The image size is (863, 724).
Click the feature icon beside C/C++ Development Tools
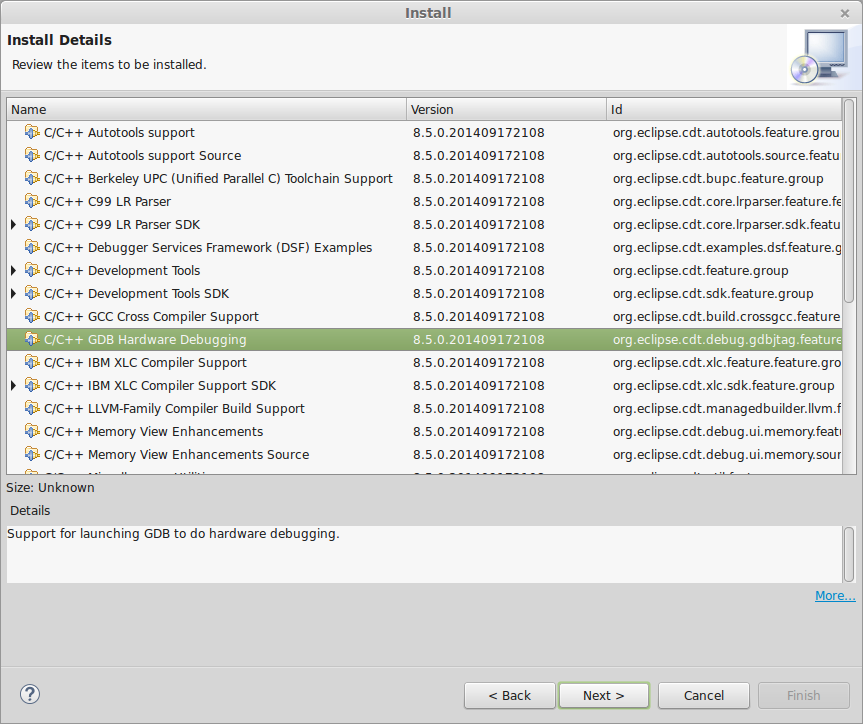(x=32, y=270)
